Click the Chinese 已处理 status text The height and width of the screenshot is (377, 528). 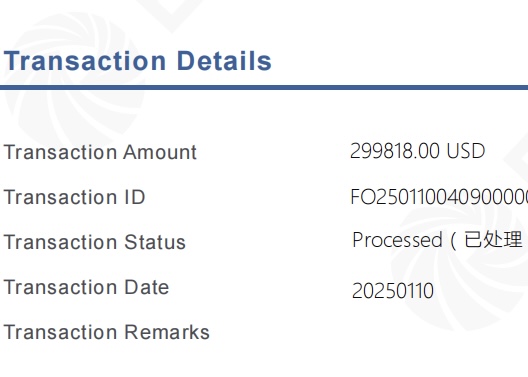(x=493, y=240)
